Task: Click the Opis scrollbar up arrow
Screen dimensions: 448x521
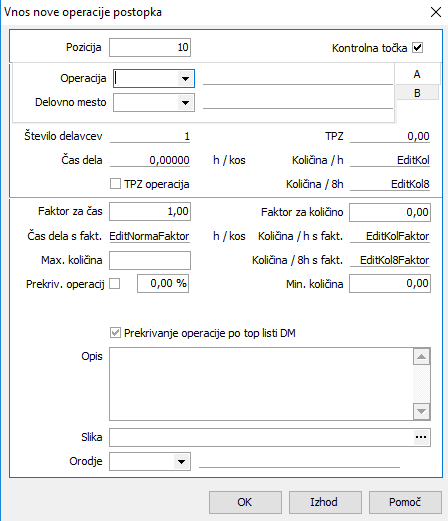Action: (421, 357)
